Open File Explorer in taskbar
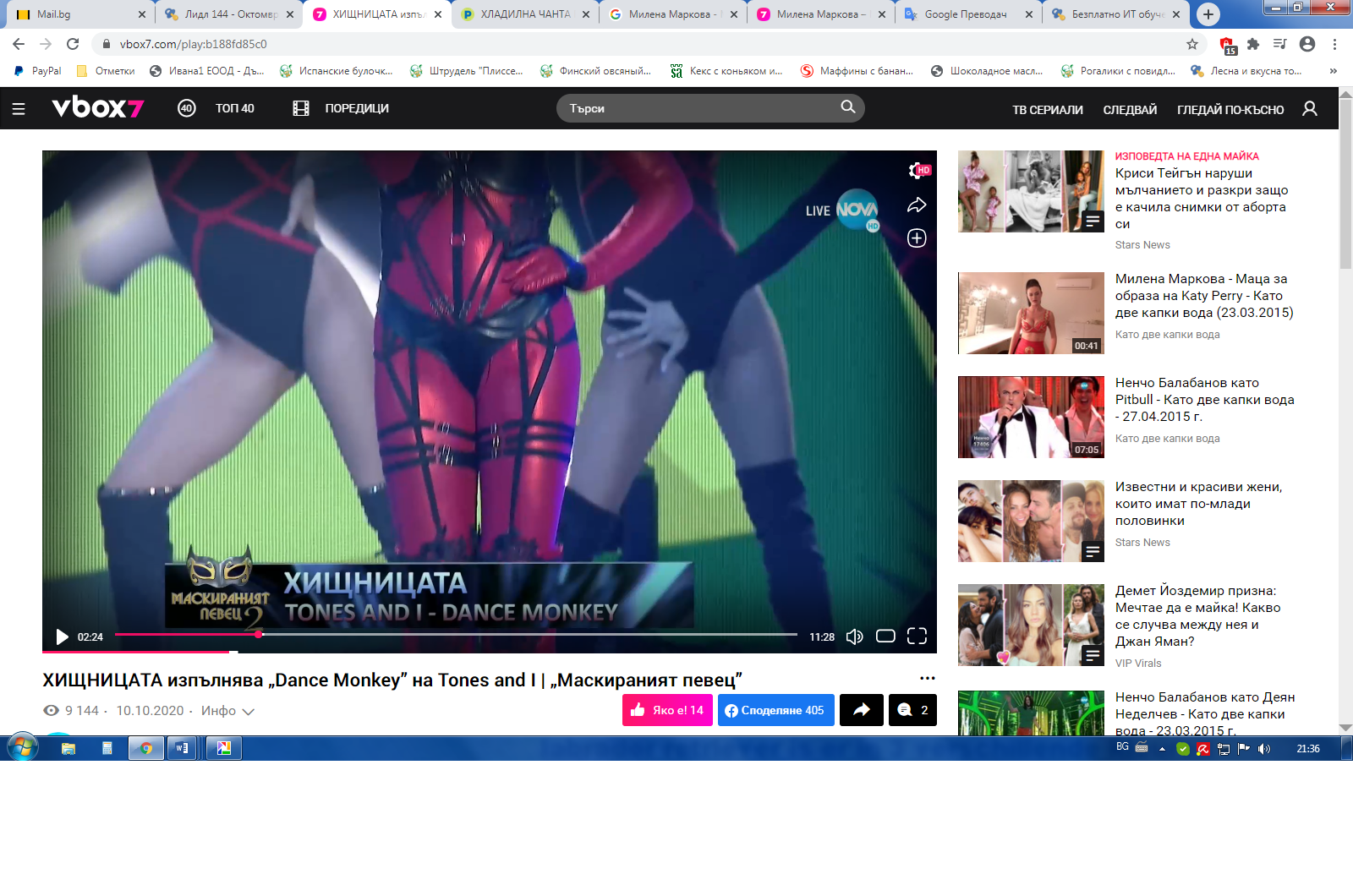The image size is (1353, 896). [x=68, y=748]
